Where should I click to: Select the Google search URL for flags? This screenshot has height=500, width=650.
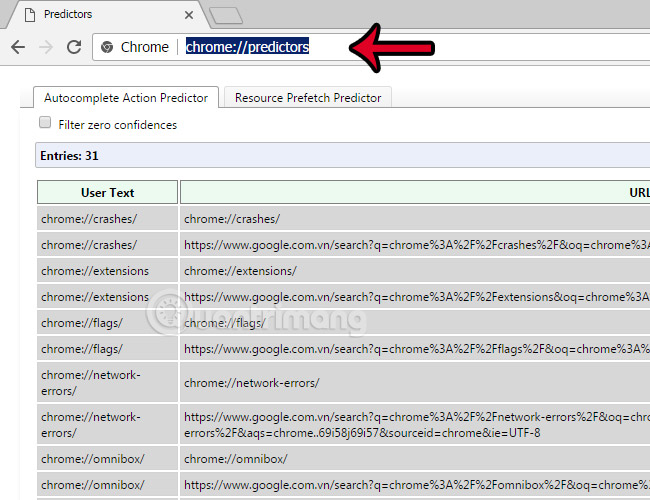(x=415, y=349)
